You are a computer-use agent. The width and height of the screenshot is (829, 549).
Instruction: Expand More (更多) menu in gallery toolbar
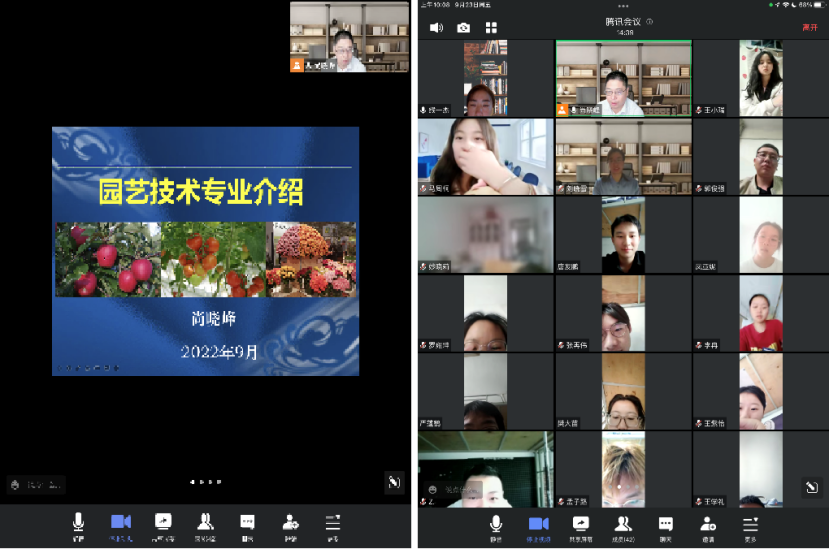tap(750, 526)
